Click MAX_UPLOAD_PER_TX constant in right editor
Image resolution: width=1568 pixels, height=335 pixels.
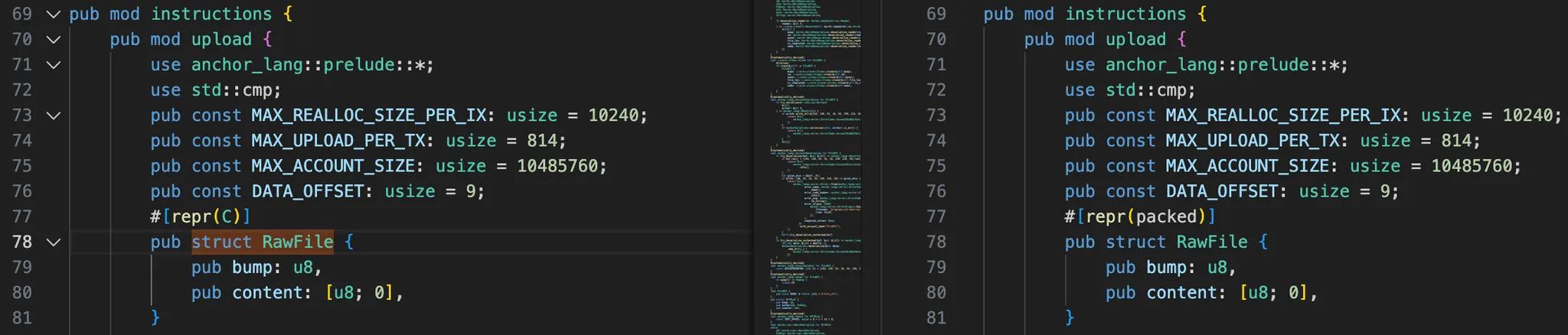pyautogui.click(x=1253, y=141)
